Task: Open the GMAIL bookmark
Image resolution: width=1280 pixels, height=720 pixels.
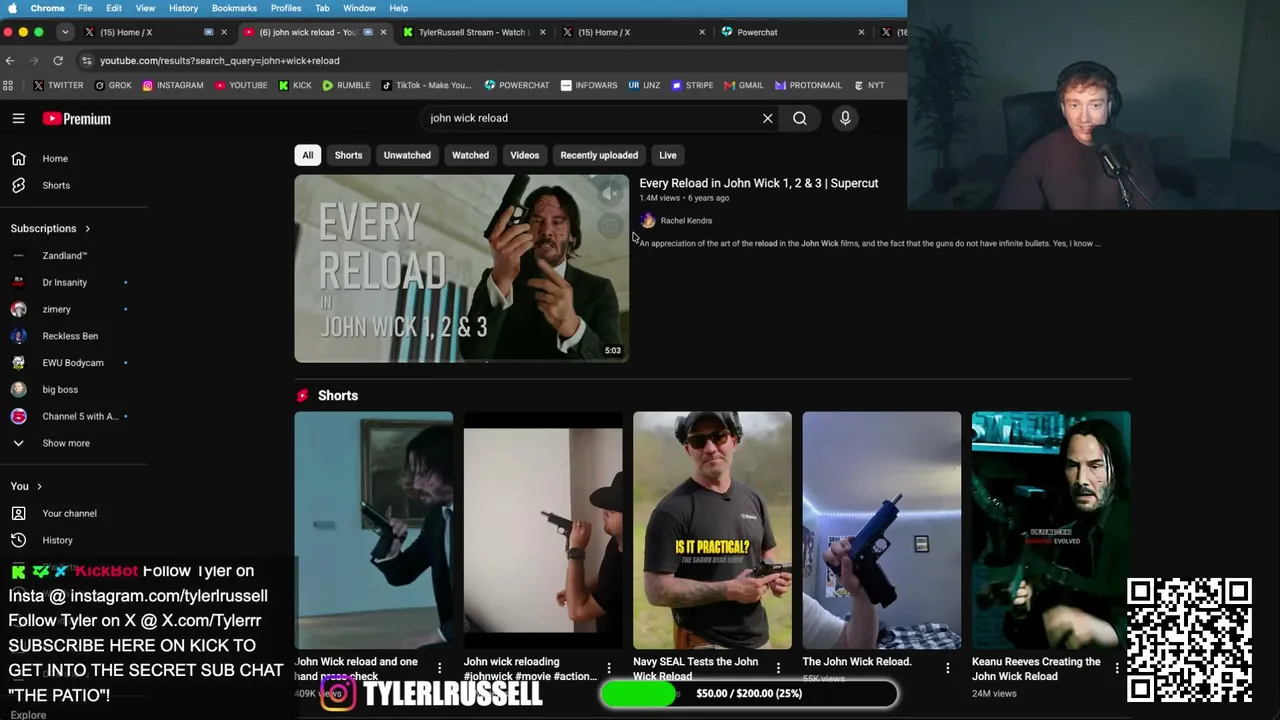Action: pyautogui.click(x=744, y=85)
